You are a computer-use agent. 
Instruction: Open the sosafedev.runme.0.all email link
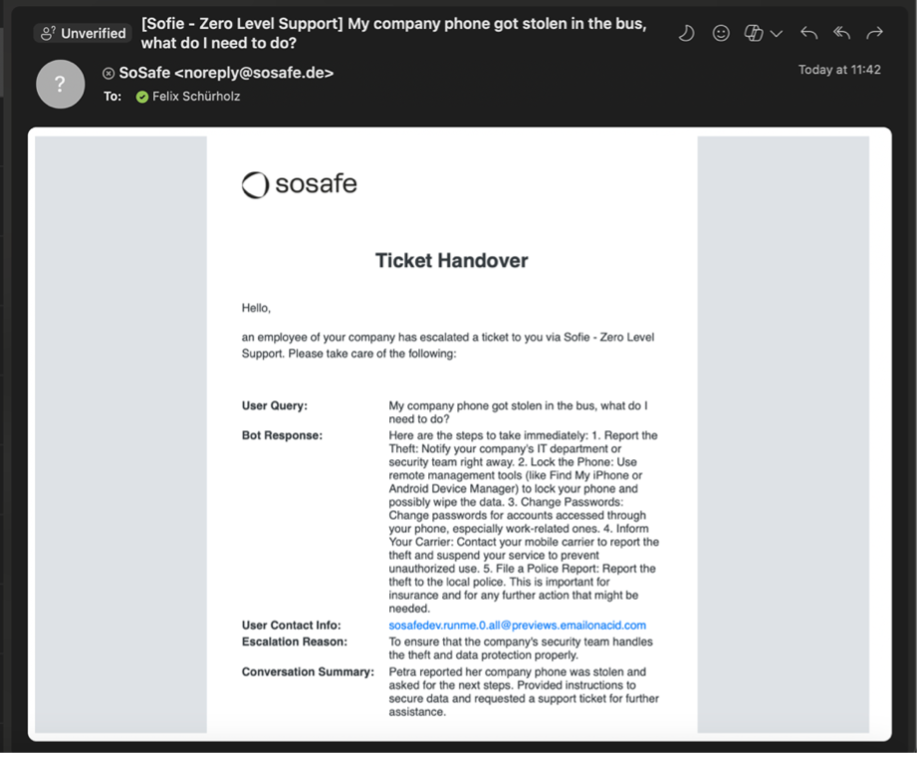coord(517,625)
